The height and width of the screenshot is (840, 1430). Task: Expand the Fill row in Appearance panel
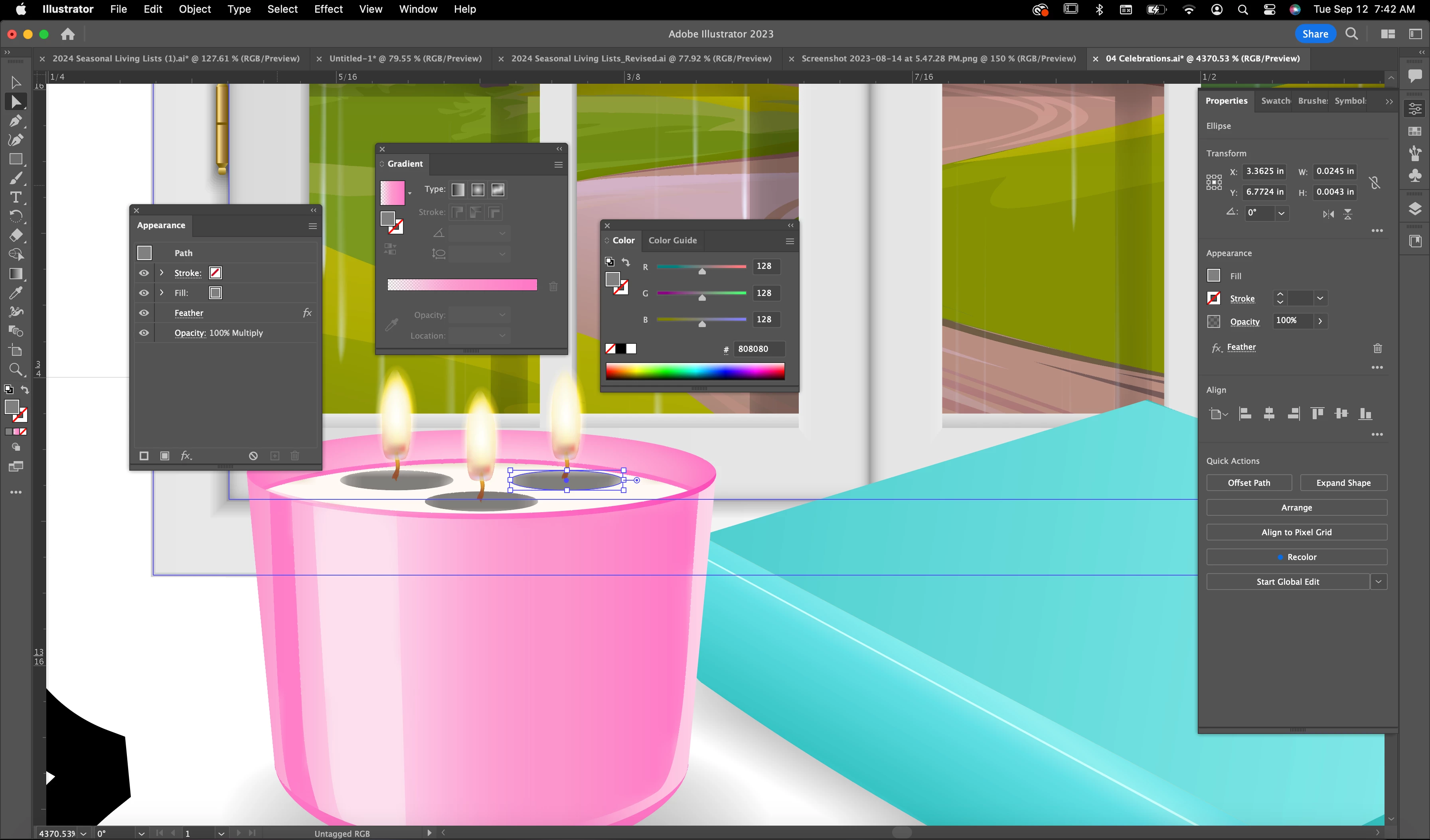pyautogui.click(x=162, y=293)
